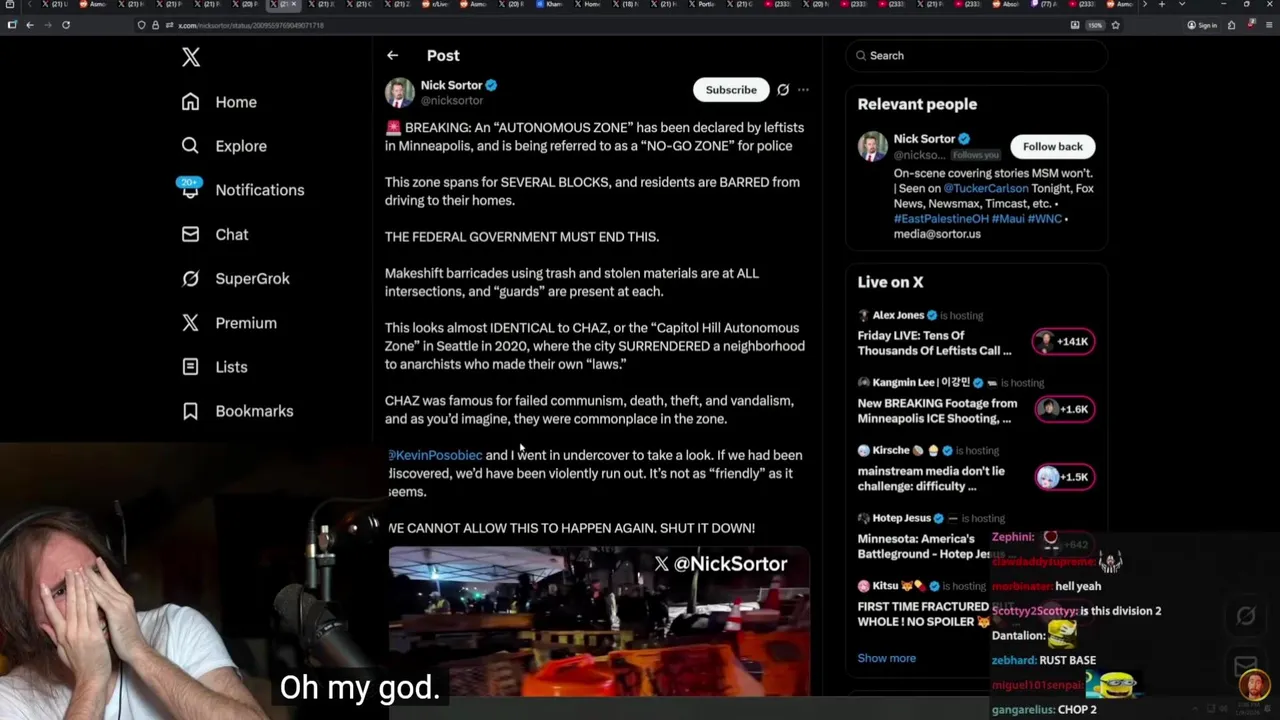Go to Home in the X sidebar
Viewport: 1280px width, 720px height.
pyautogui.click(x=219, y=102)
